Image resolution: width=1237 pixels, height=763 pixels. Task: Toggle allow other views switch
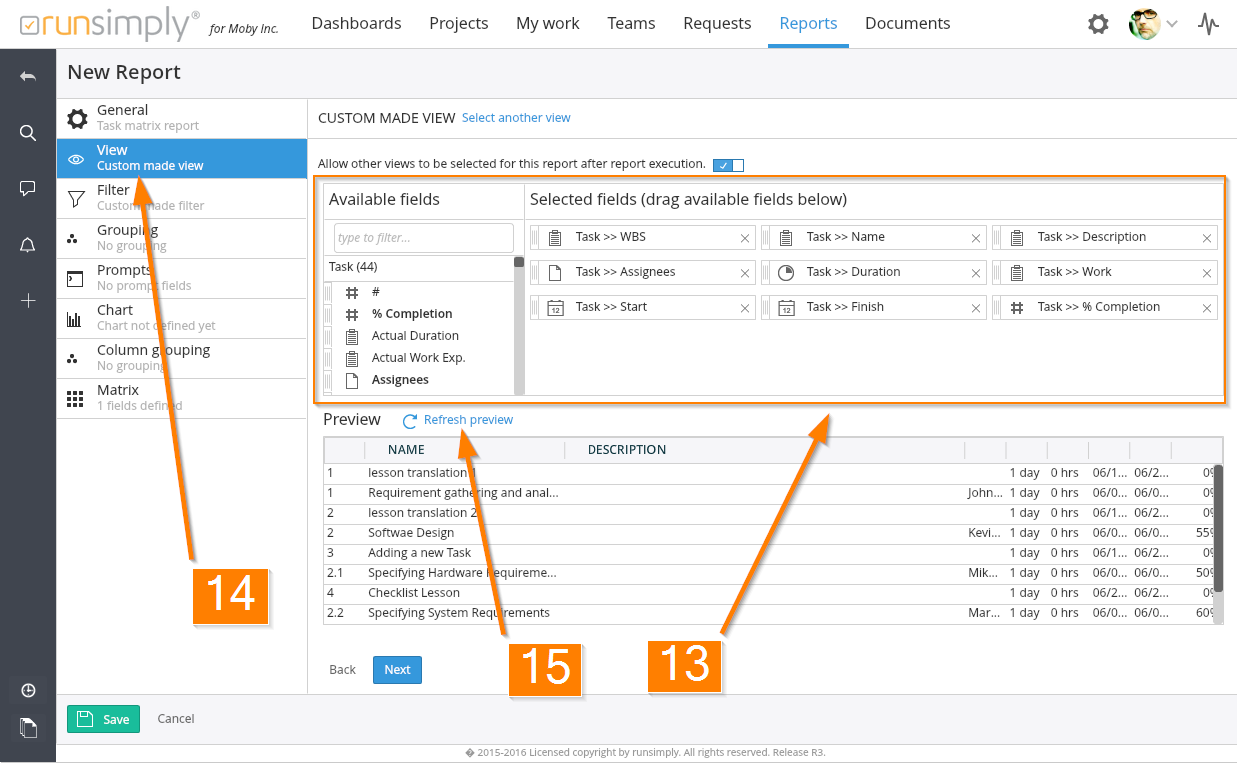pos(728,165)
